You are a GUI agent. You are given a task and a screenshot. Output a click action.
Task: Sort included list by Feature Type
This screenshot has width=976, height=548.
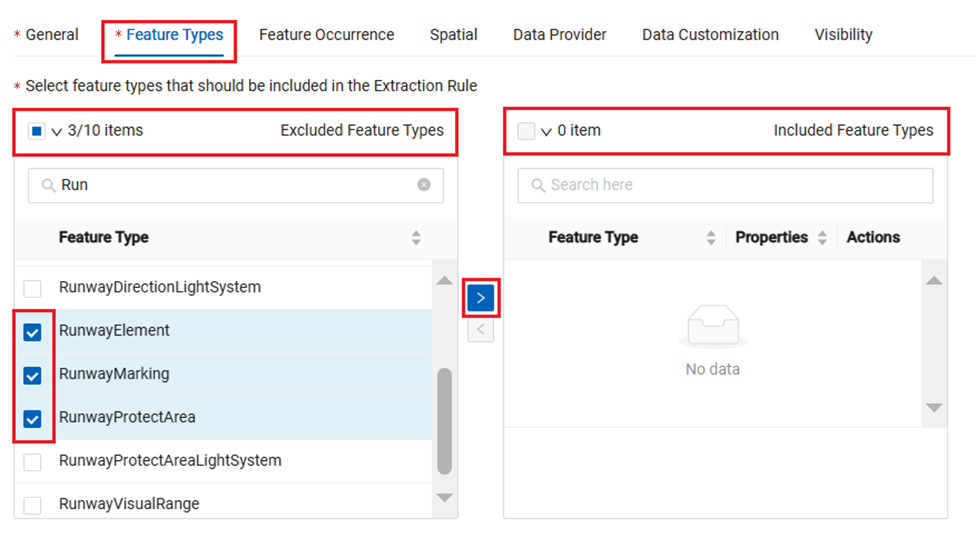point(711,237)
